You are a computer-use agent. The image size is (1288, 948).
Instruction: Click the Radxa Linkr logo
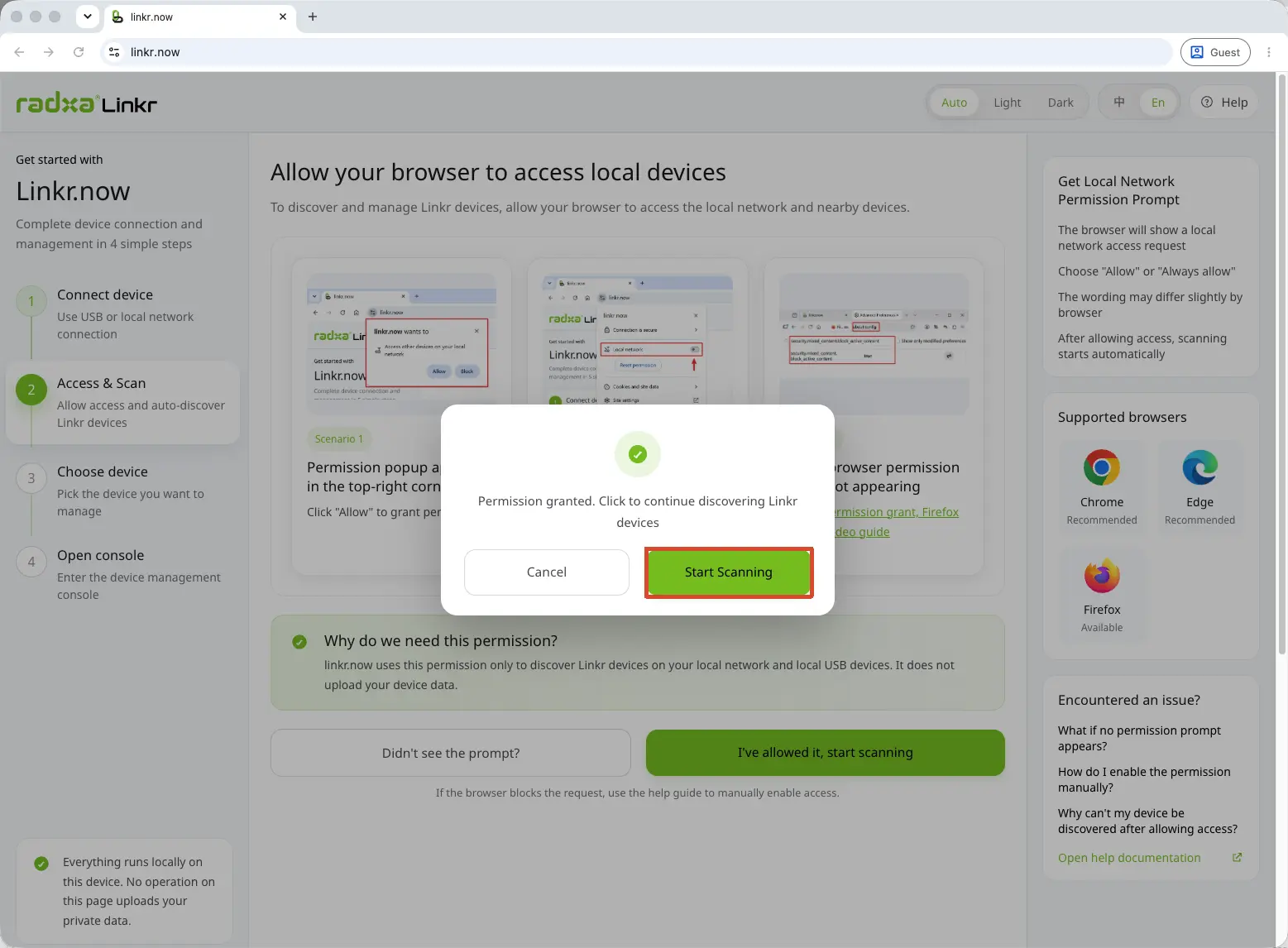point(87,103)
